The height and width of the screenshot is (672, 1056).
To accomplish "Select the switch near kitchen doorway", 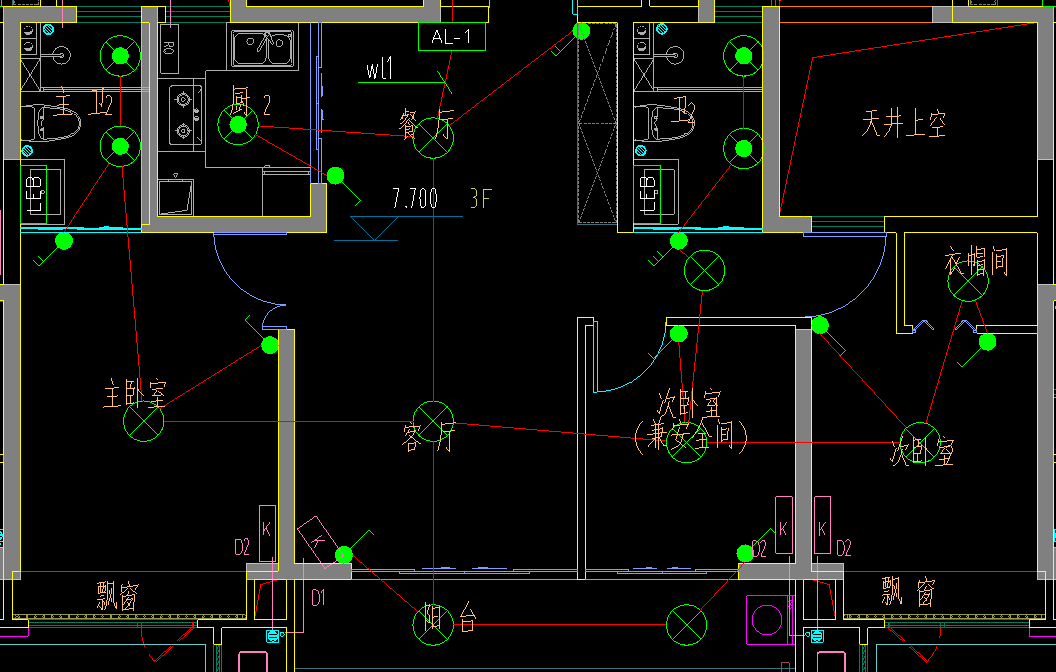I will (335, 176).
